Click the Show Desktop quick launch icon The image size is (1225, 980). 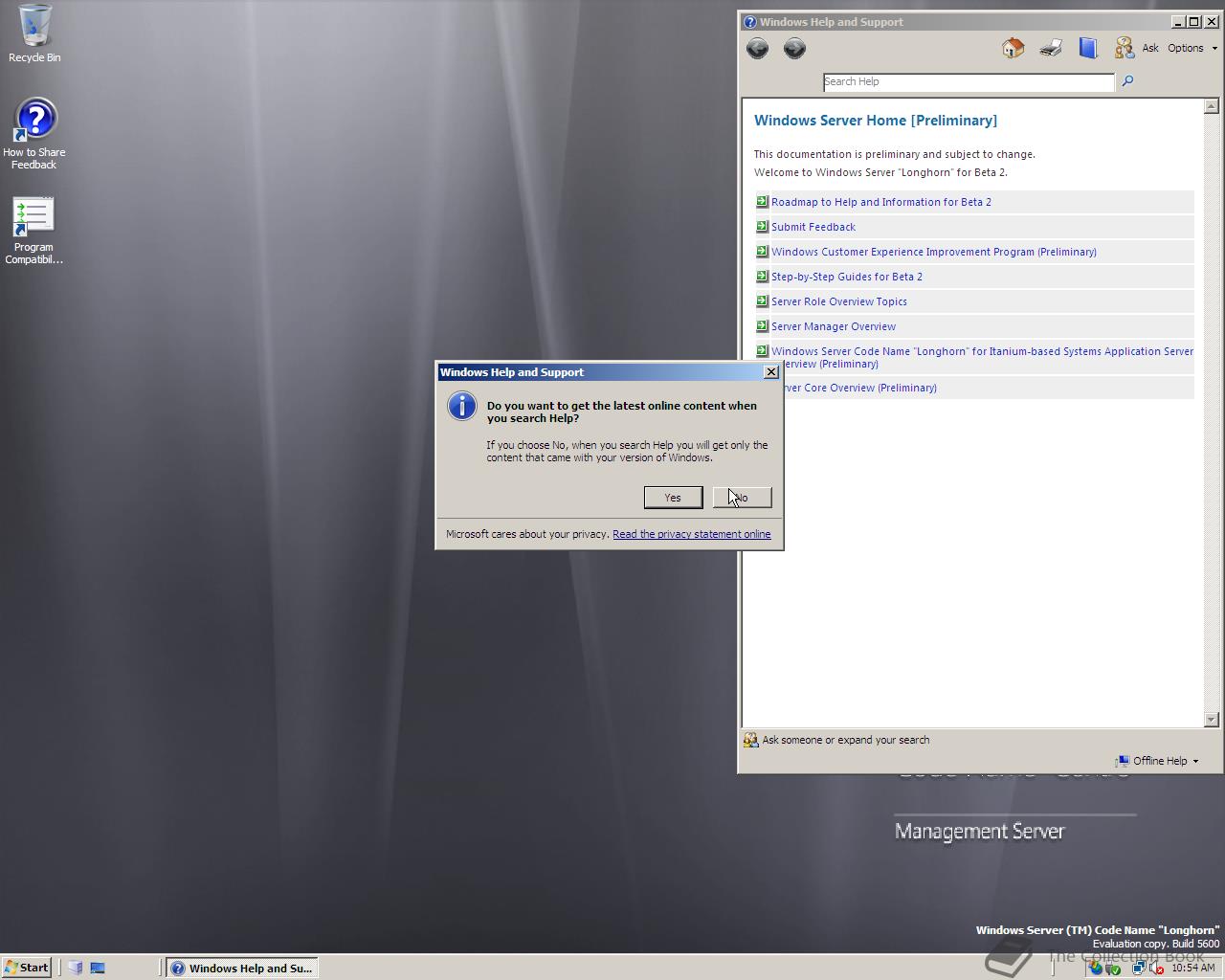[98, 968]
